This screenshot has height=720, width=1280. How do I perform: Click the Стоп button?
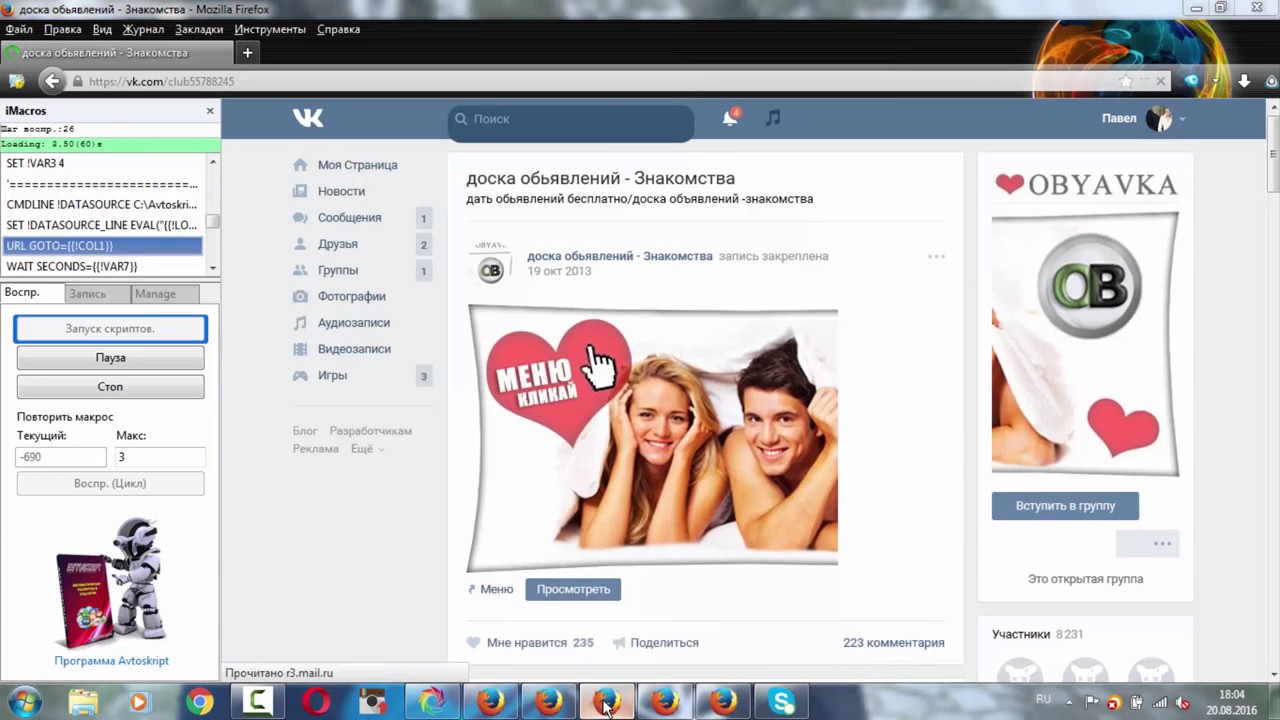110,386
